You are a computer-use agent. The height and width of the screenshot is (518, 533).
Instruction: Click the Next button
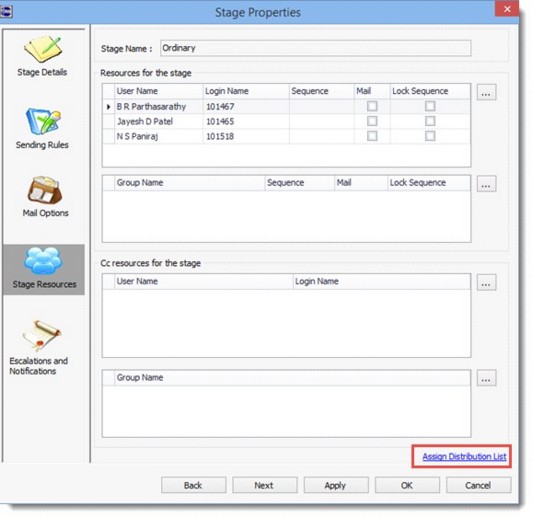point(265,485)
